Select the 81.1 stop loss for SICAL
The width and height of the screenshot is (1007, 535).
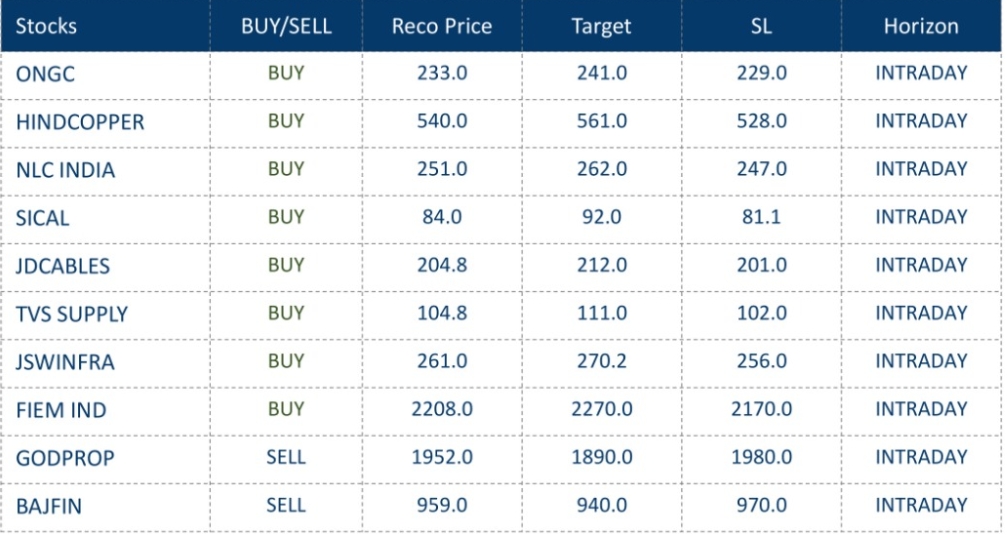(x=761, y=217)
